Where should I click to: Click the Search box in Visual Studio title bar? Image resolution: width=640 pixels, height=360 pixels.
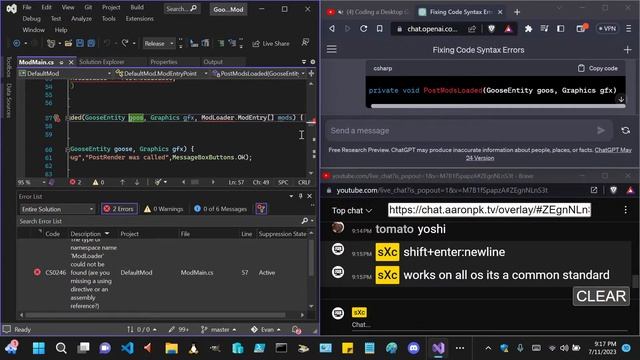pos(182,9)
